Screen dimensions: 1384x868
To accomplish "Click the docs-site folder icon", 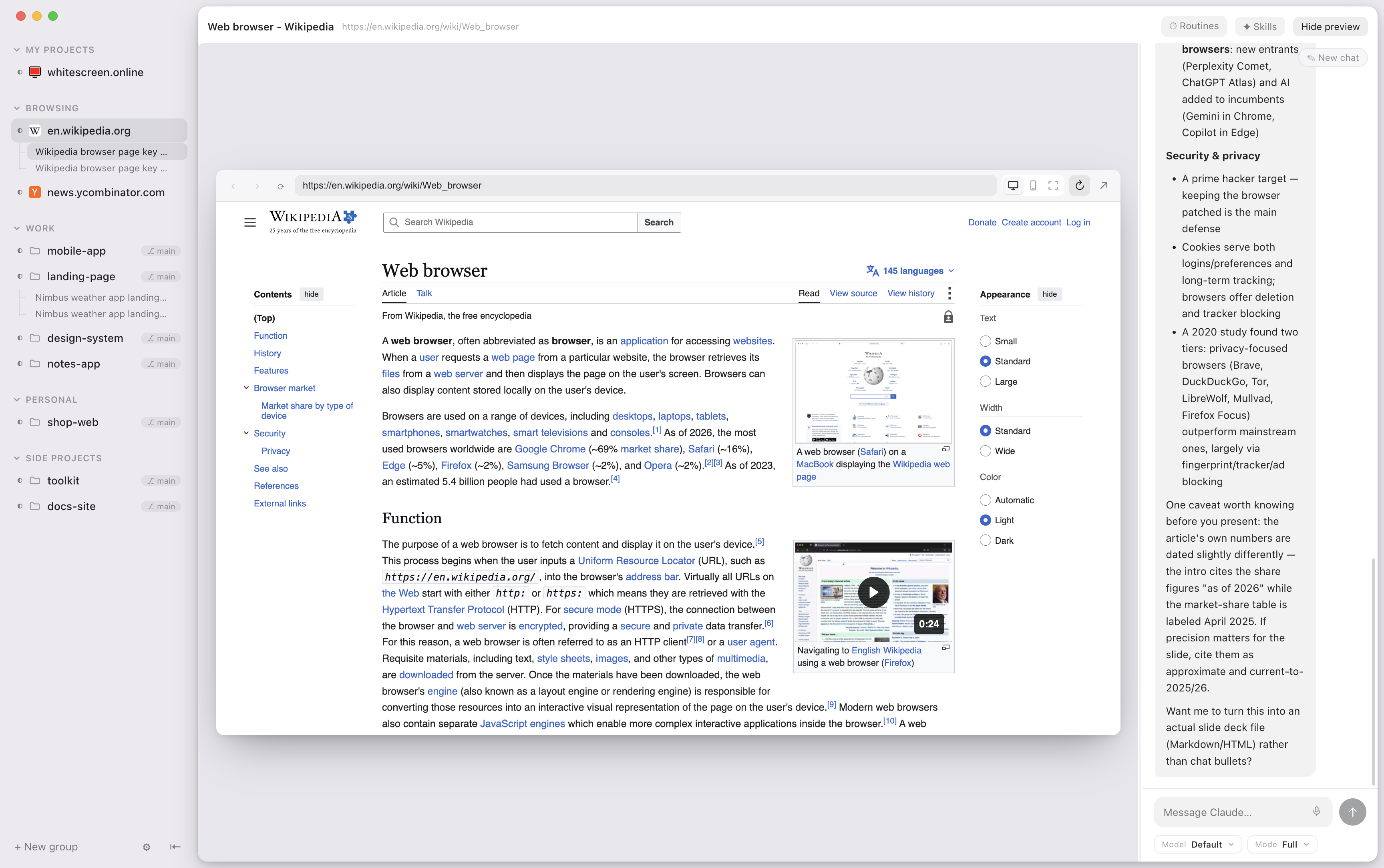I will [x=34, y=506].
